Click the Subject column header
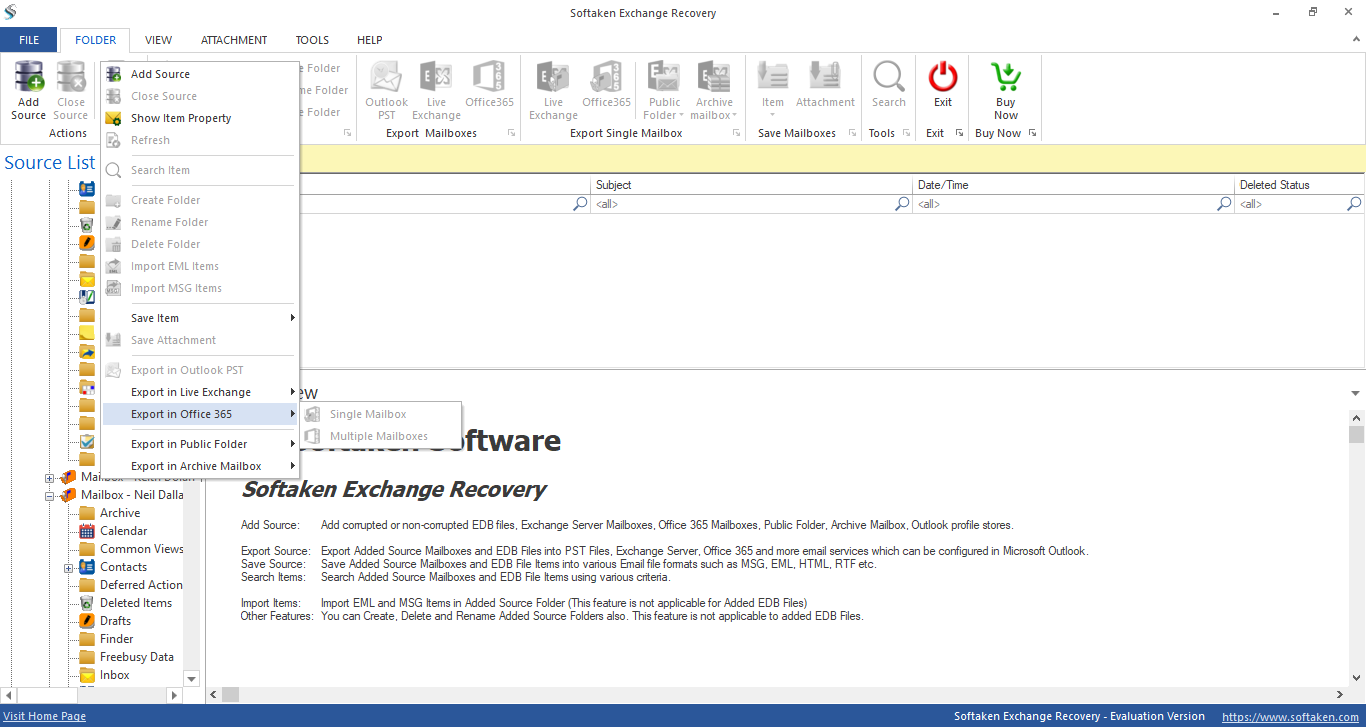1366x727 pixels. (x=752, y=185)
